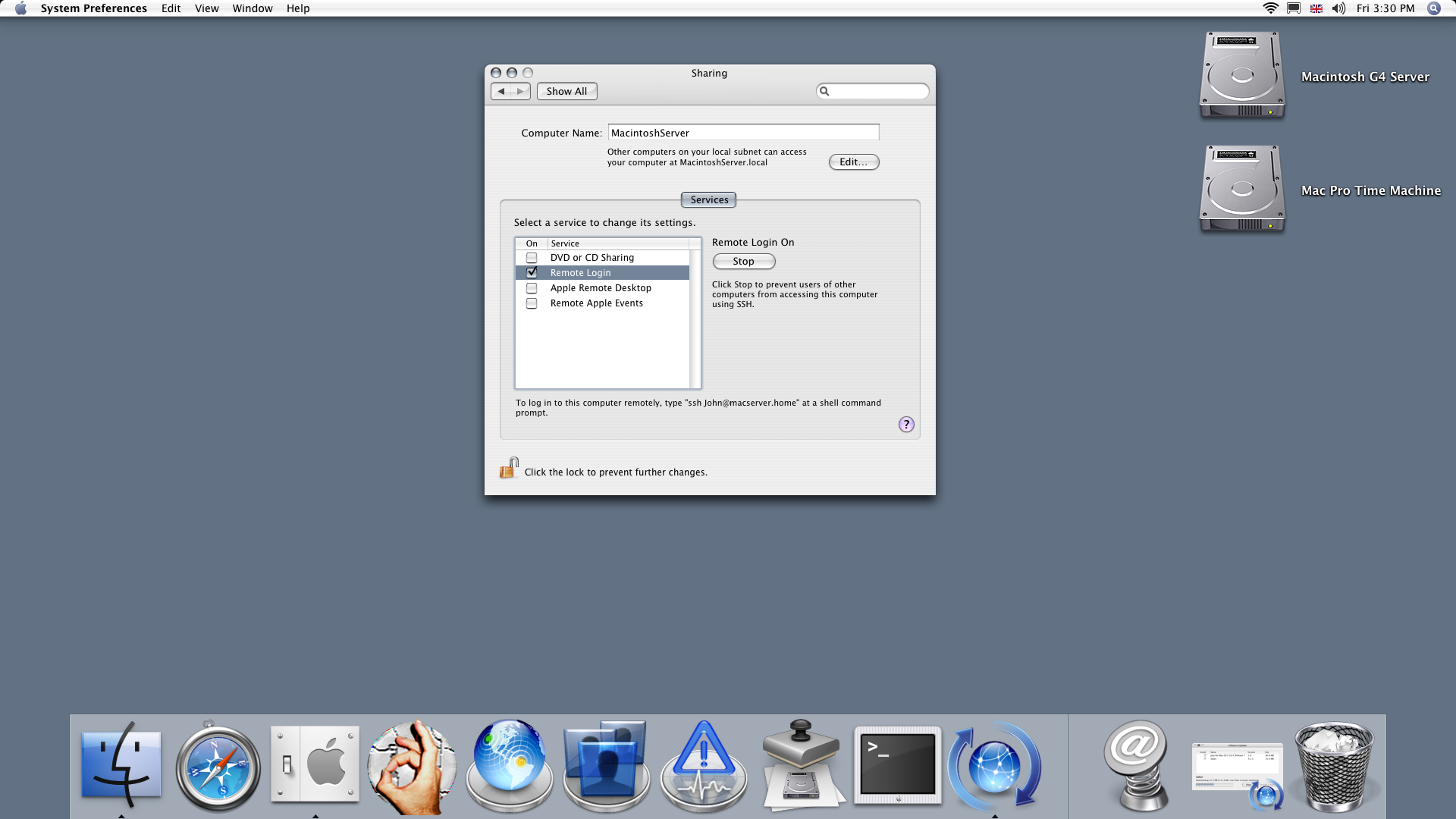
Task: Open the Window menu
Action: 253,8
